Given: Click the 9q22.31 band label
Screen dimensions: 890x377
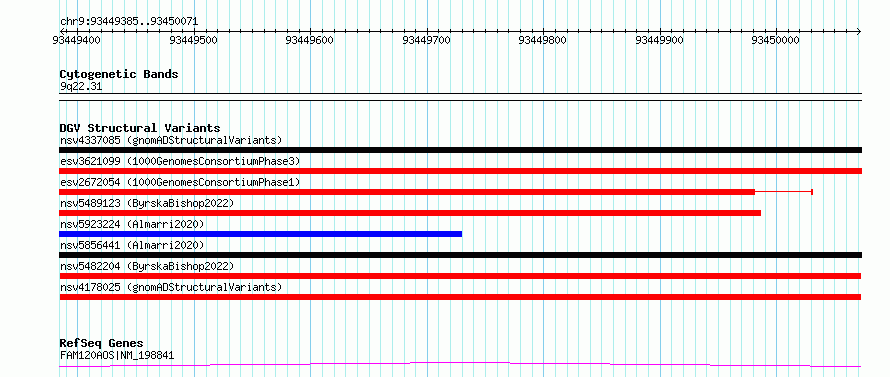Looking at the screenshot, I should click(x=81, y=87).
